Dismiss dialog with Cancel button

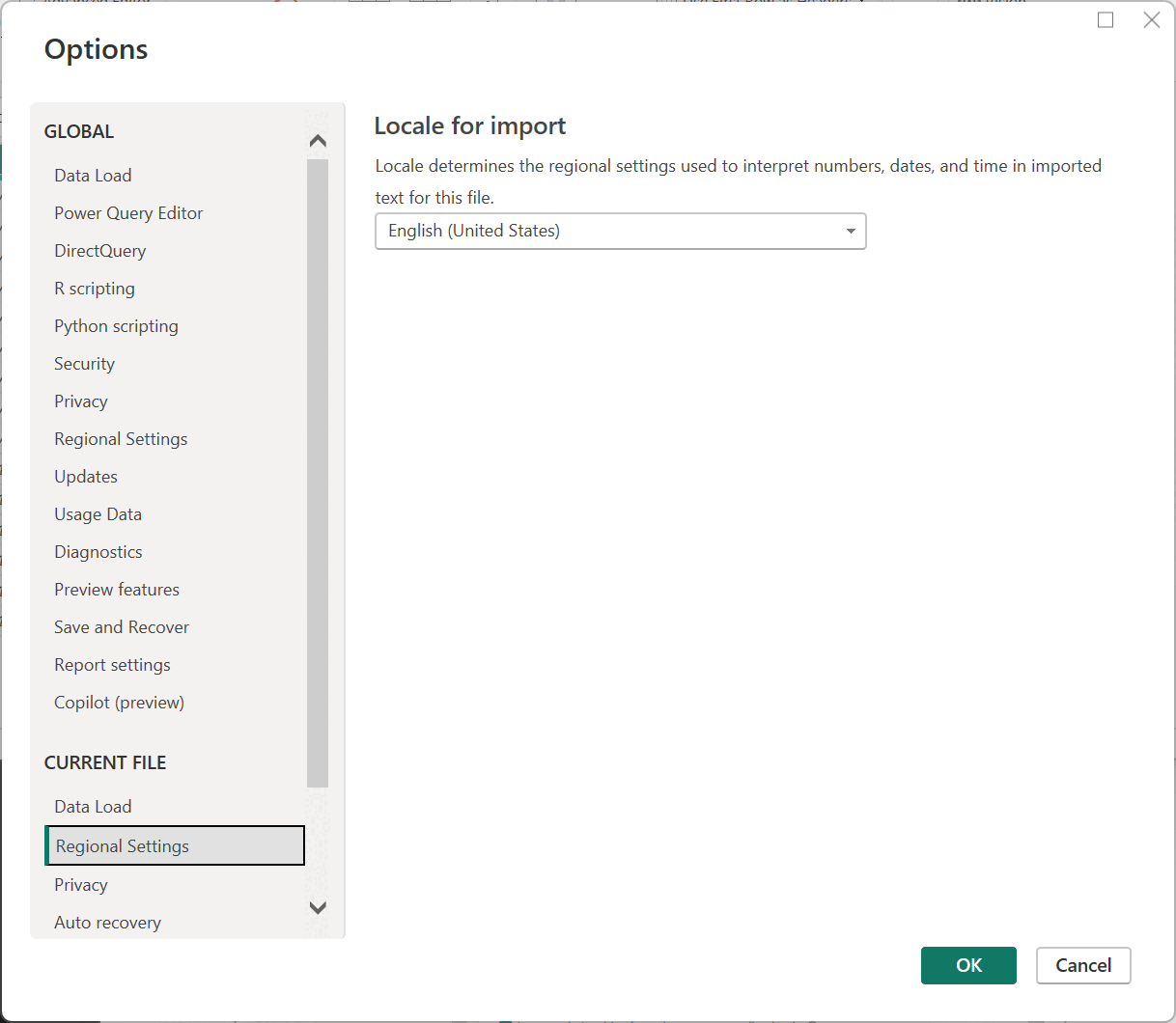[1083, 965]
